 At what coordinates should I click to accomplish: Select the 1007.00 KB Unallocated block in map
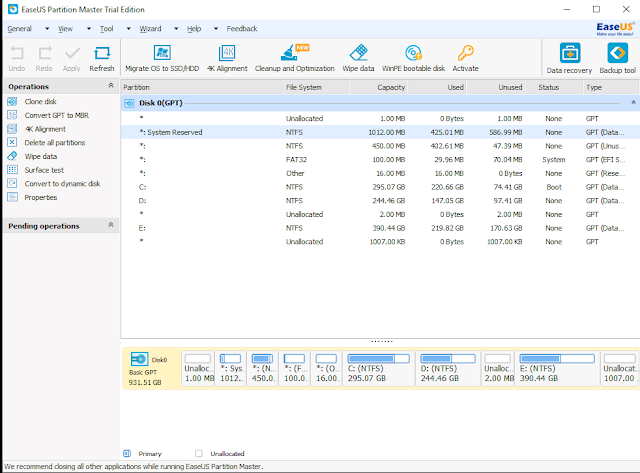point(620,368)
